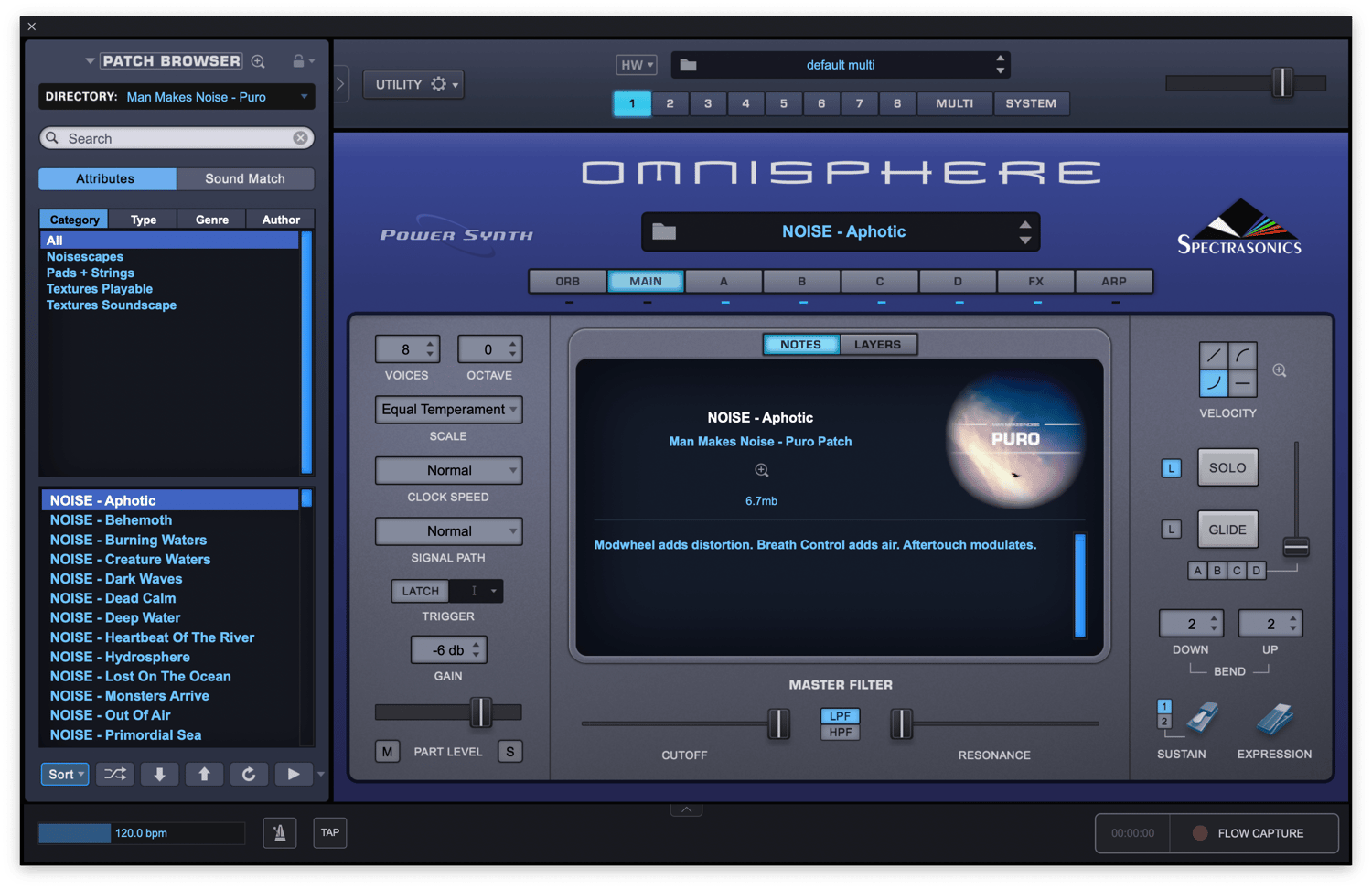Open the Equal Temperament scale dropdown
This screenshot has width=1372, height=889.
(448, 410)
